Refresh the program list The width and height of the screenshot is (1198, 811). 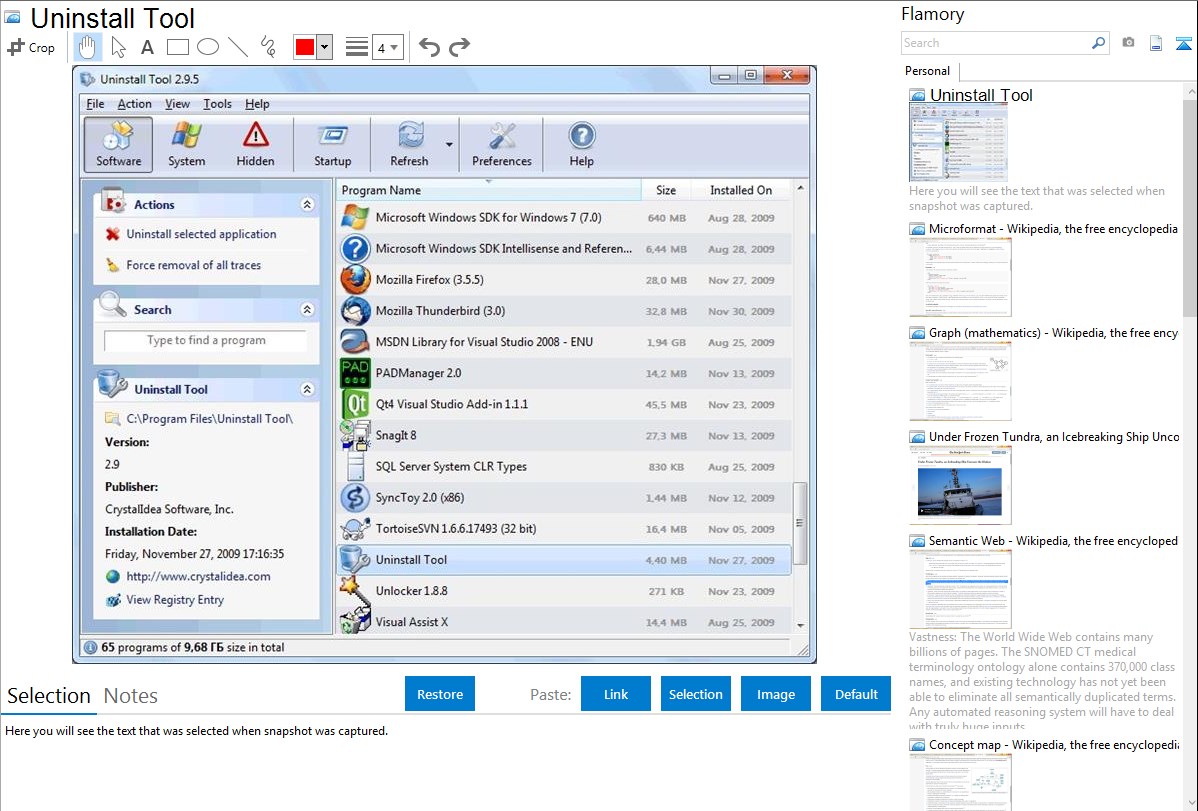[410, 144]
